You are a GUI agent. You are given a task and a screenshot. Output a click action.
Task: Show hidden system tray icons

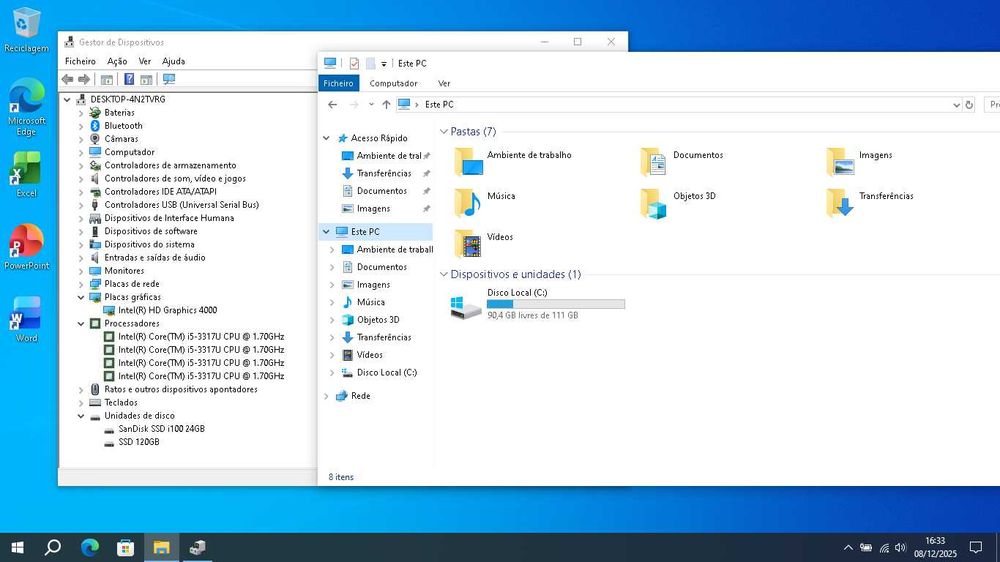[x=848, y=547]
